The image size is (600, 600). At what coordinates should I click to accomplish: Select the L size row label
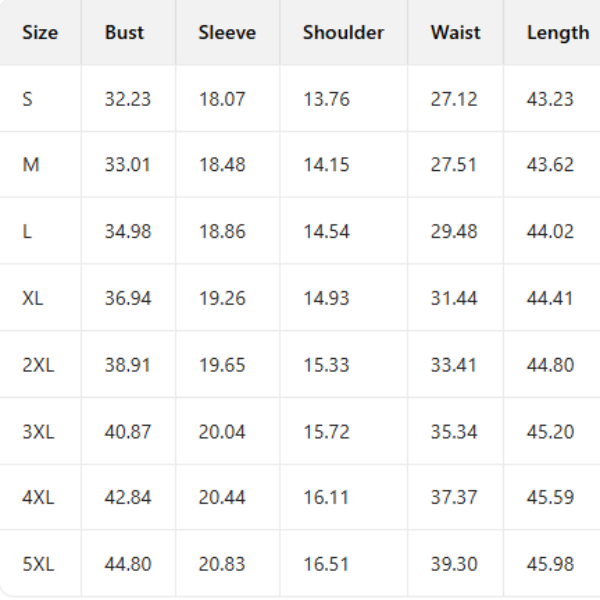pyautogui.click(x=27, y=232)
